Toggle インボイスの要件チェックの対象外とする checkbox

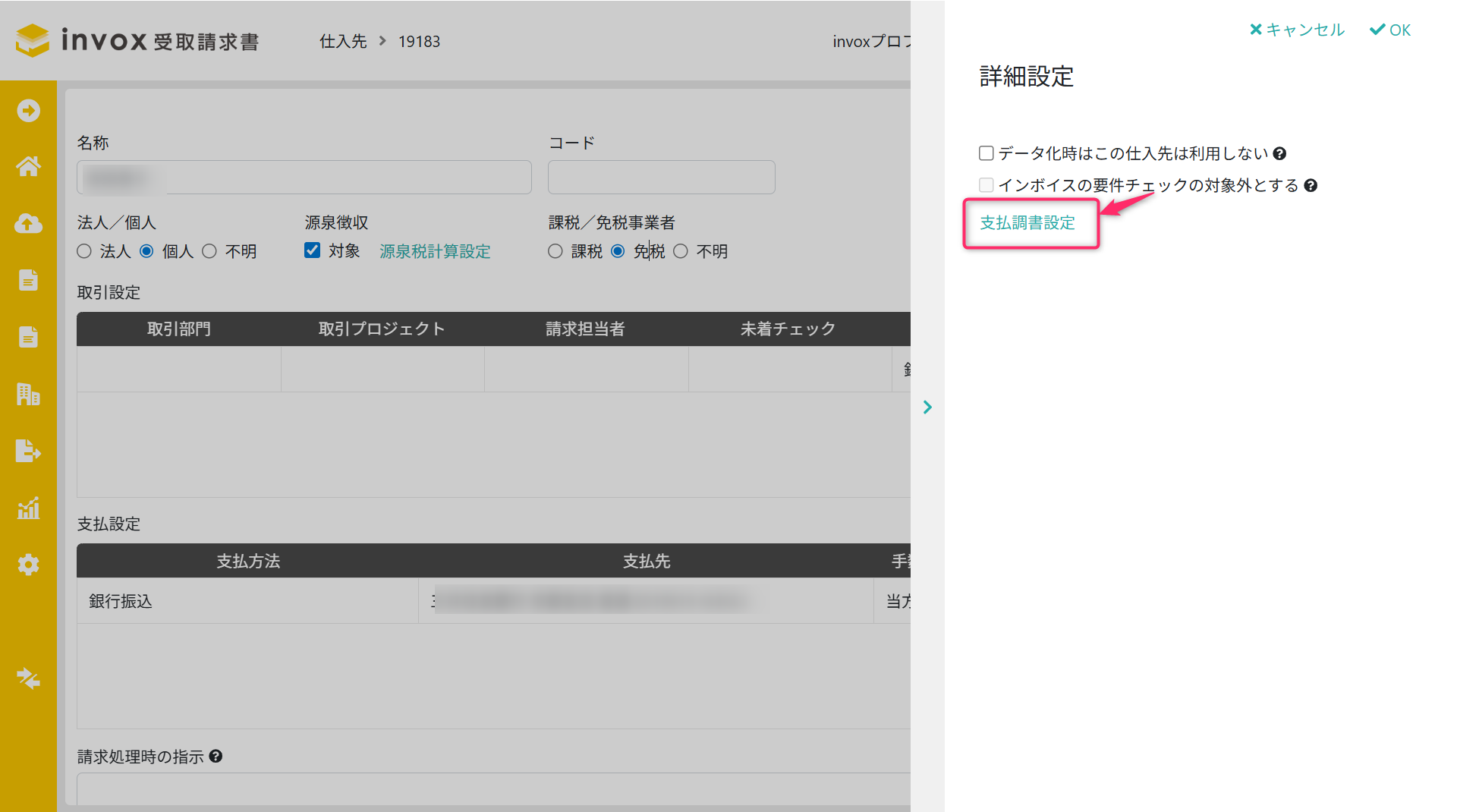pyautogui.click(x=987, y=185)
